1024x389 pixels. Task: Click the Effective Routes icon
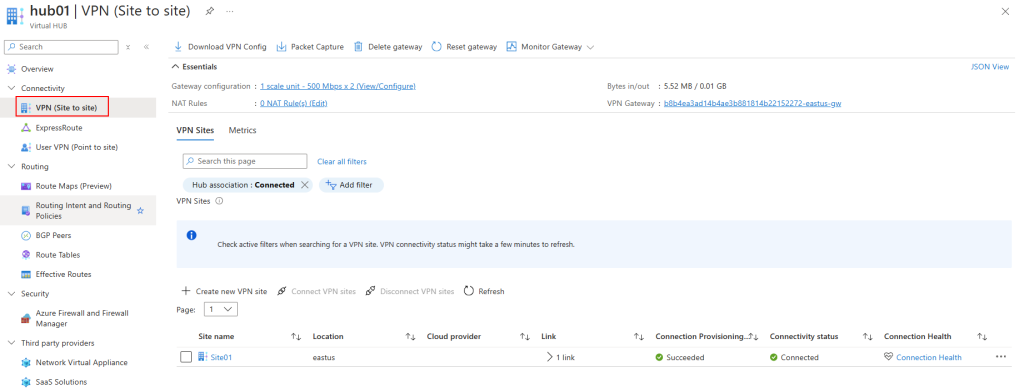(26, 274)
